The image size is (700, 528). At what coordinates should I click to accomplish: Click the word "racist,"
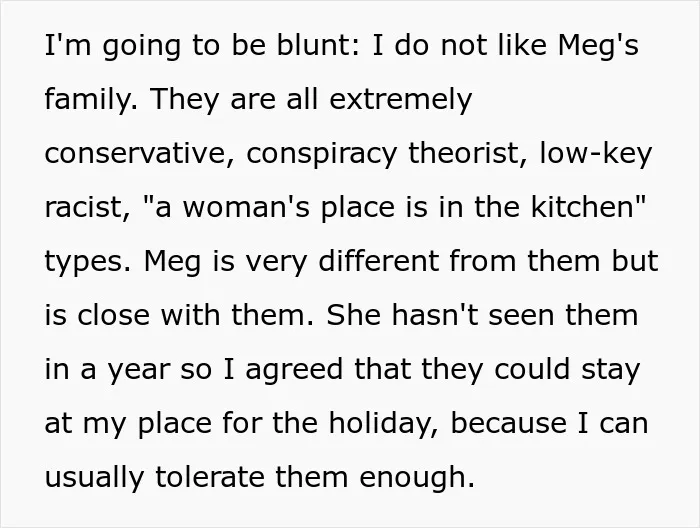click(x=88, y=208)
